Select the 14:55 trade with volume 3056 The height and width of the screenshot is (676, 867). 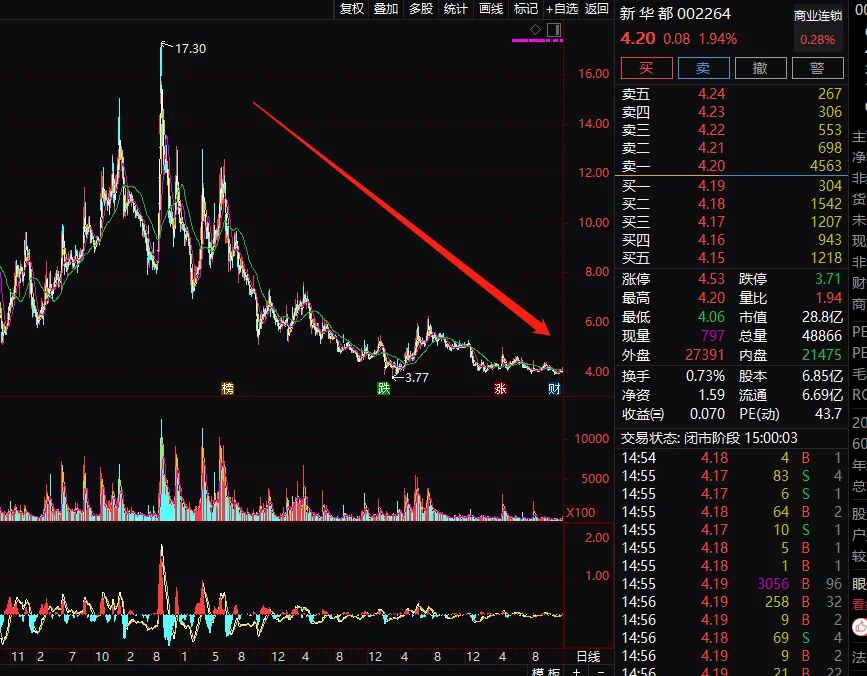click(x=731, y=584)
